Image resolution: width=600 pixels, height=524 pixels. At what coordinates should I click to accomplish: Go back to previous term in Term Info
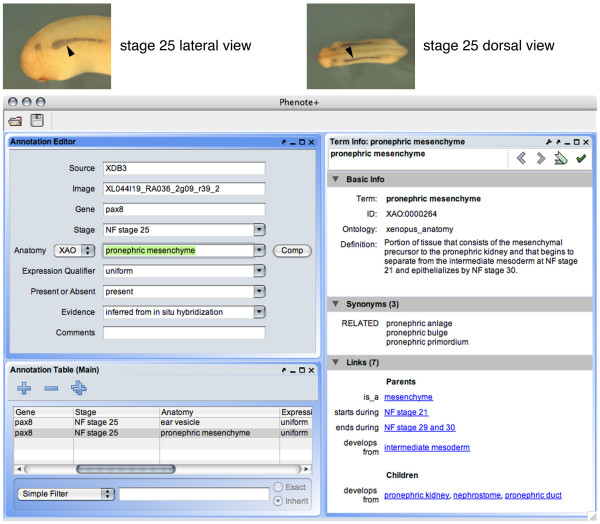pyautogui.click(x=519, y=158)
